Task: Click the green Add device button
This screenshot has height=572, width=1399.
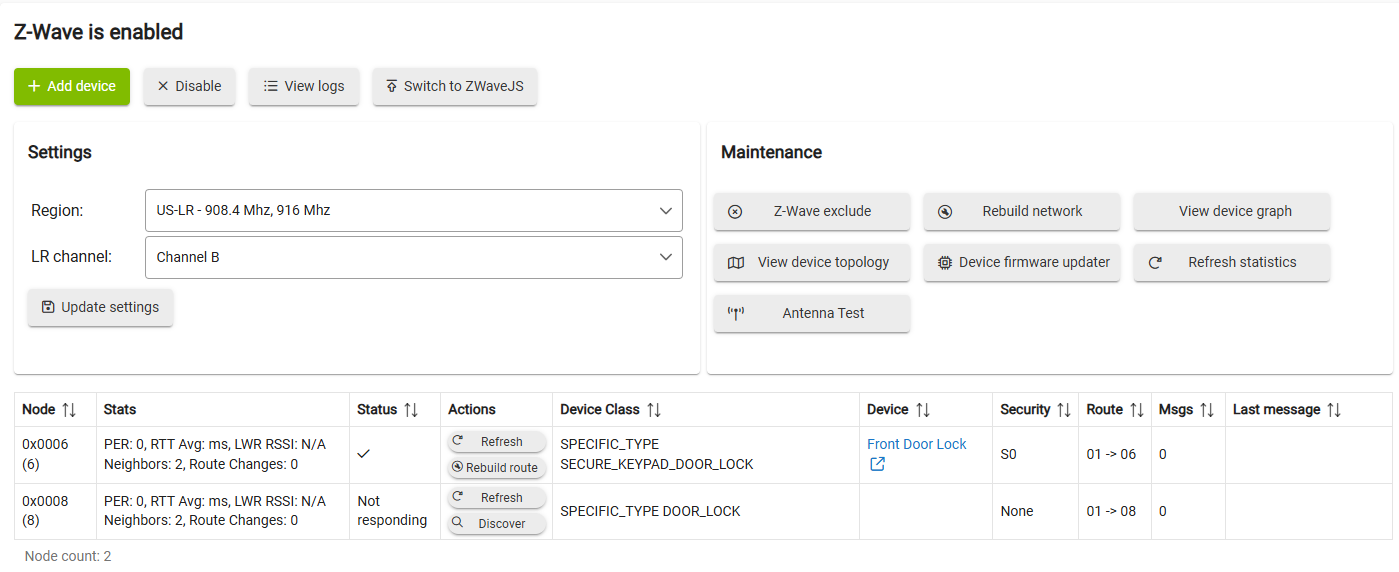Action: pyautogui.click(x=72, y=86)
